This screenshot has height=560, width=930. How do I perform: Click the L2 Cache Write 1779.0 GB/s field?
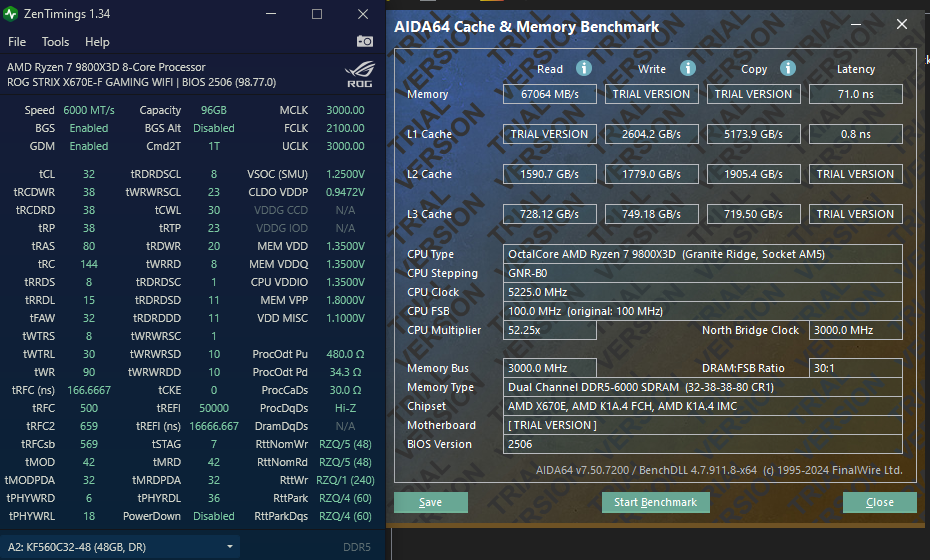pyautogui.click(x=651, y=174)
